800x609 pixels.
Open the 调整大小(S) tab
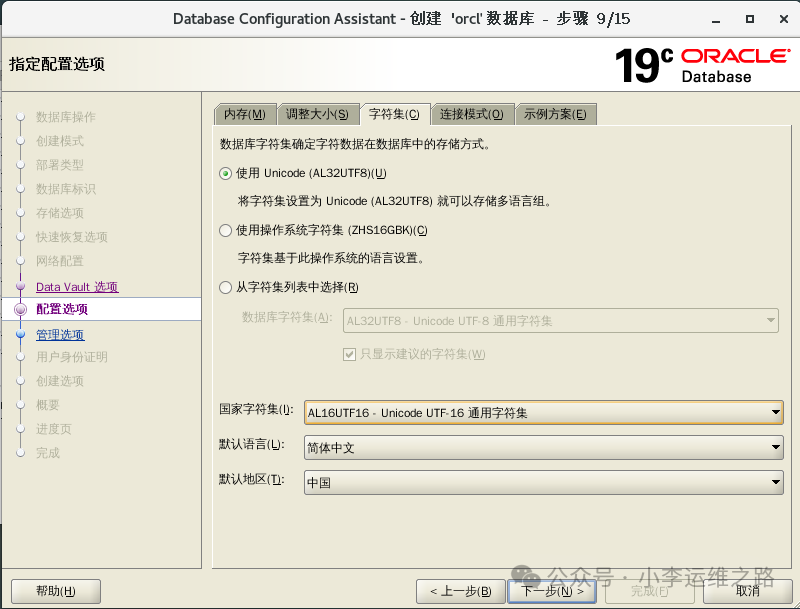317,114
